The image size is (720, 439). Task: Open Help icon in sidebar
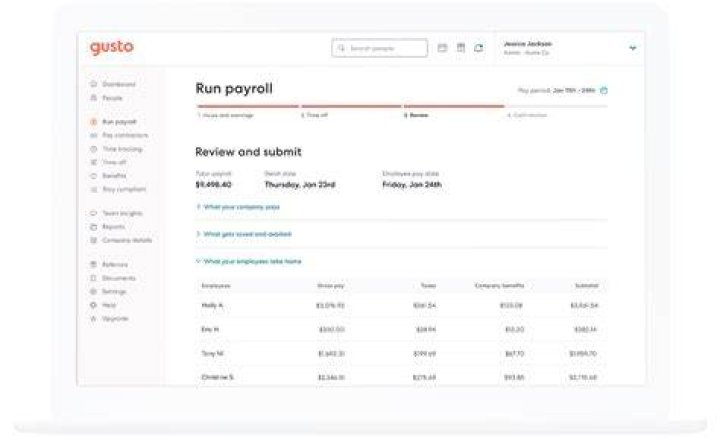94,305
